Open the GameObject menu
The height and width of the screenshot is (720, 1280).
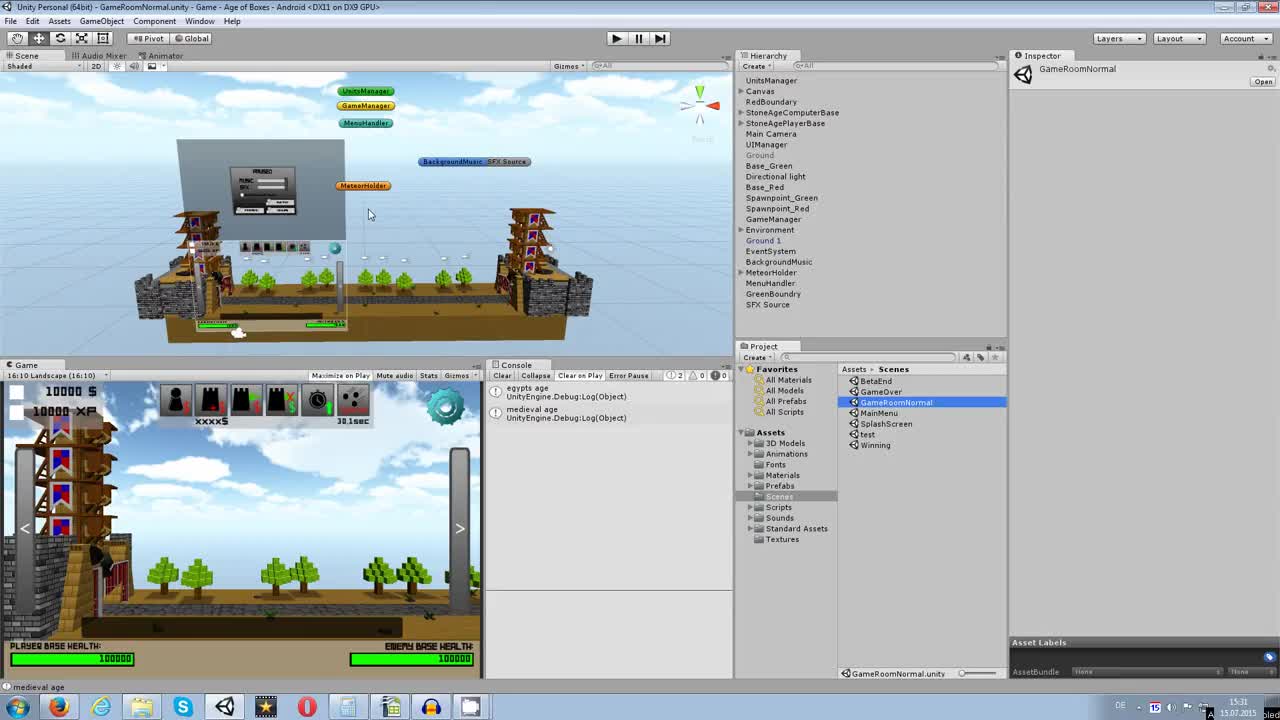click(101, 20)
